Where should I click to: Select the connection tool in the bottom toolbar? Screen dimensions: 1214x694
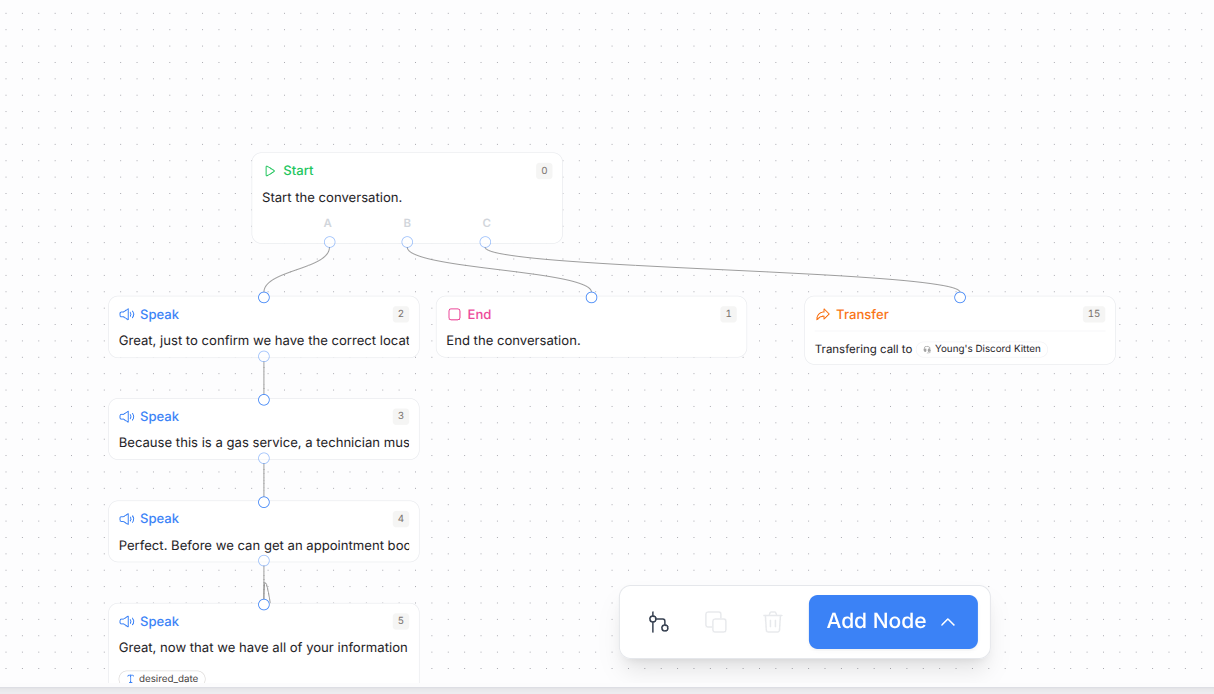659,622
